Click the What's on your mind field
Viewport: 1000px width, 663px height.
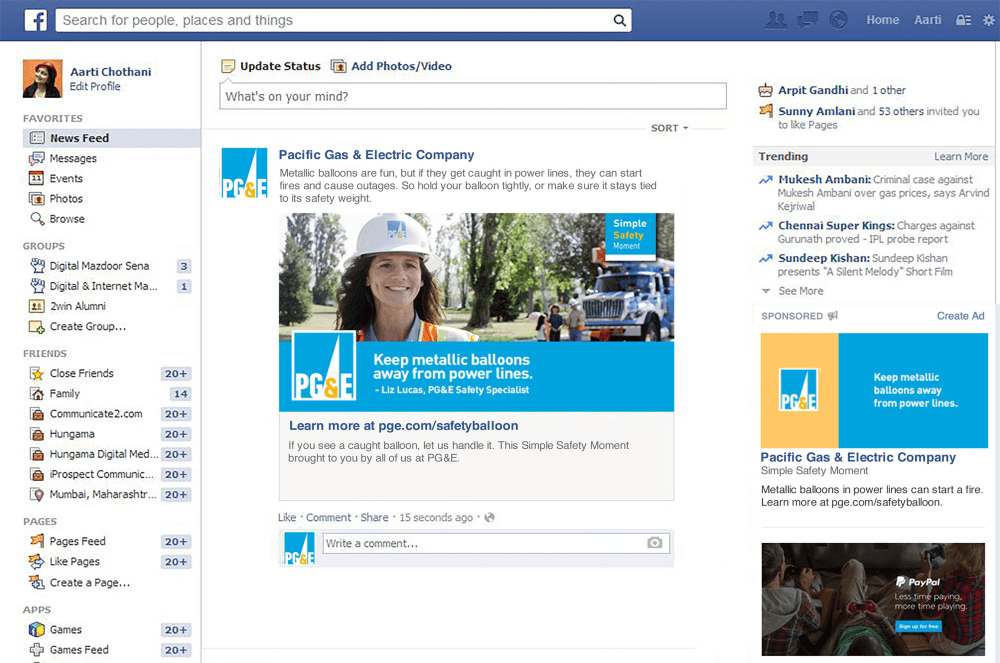[x=472, y=95]
